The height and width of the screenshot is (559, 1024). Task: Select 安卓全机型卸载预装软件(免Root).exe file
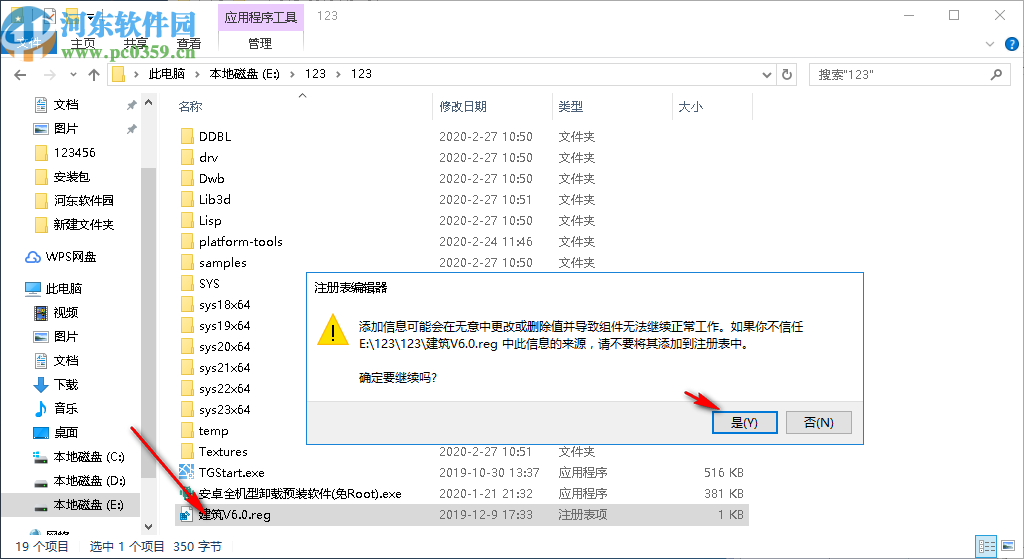pos(300,494)
